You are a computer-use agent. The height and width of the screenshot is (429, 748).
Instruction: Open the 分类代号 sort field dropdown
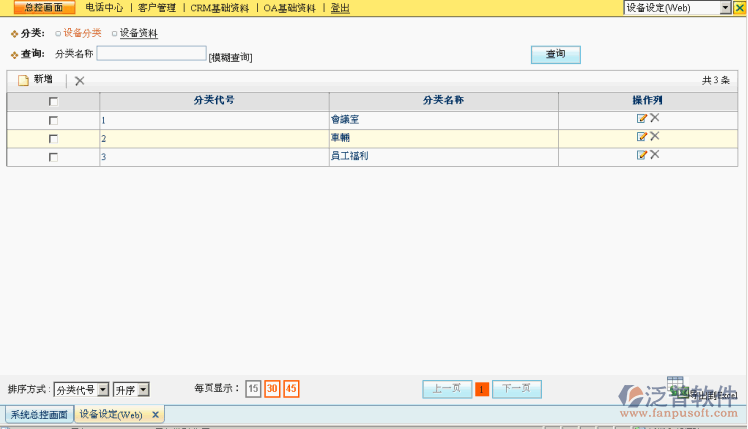coord(103,389)
